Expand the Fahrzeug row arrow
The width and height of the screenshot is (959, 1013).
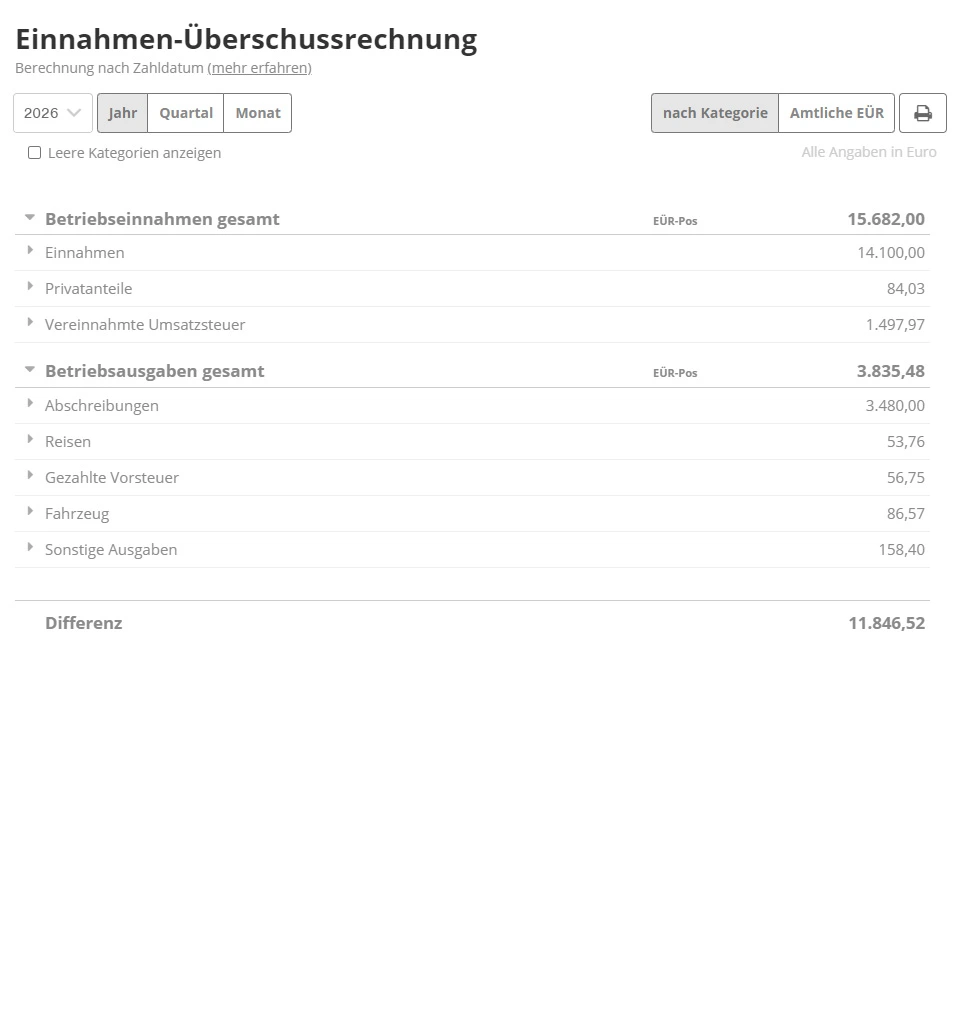pos(31,512)
